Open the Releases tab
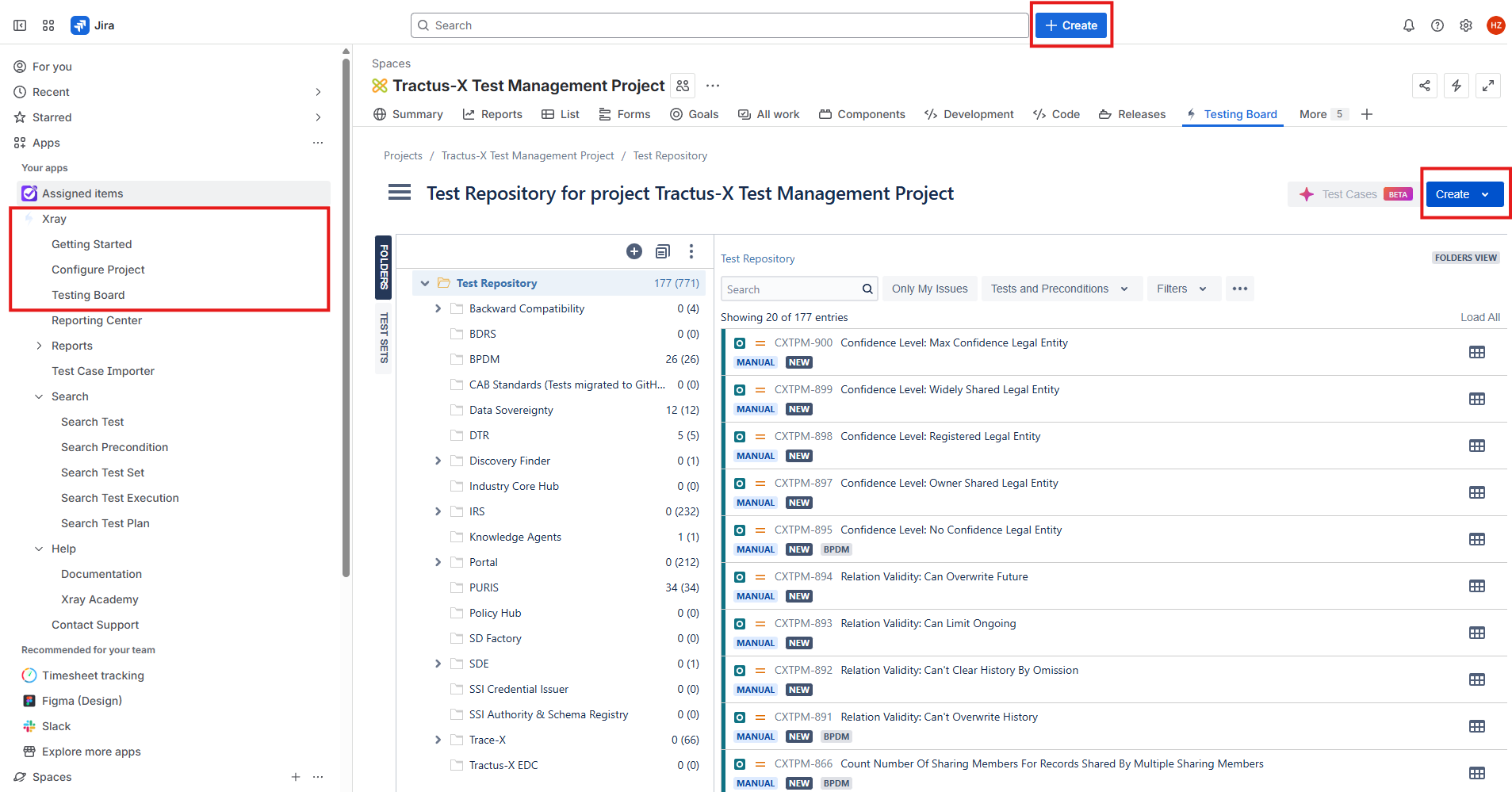 tap(1132, 114)
